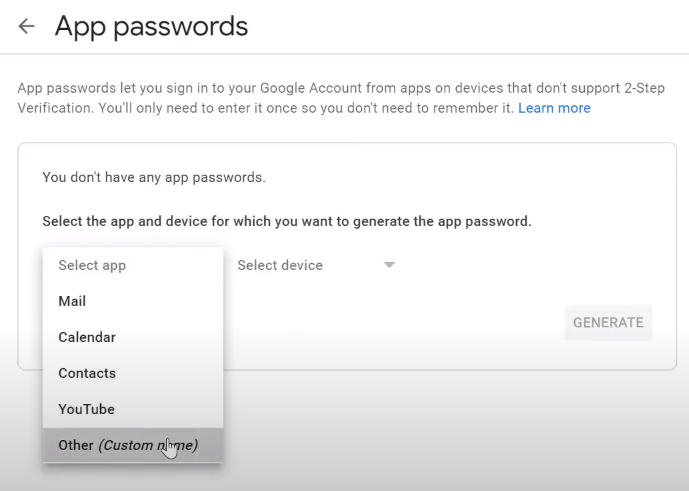The height and width of the screenshot is (491, 689).
Task: Click the App passwords page heading
Action: (x=151, y=27)
